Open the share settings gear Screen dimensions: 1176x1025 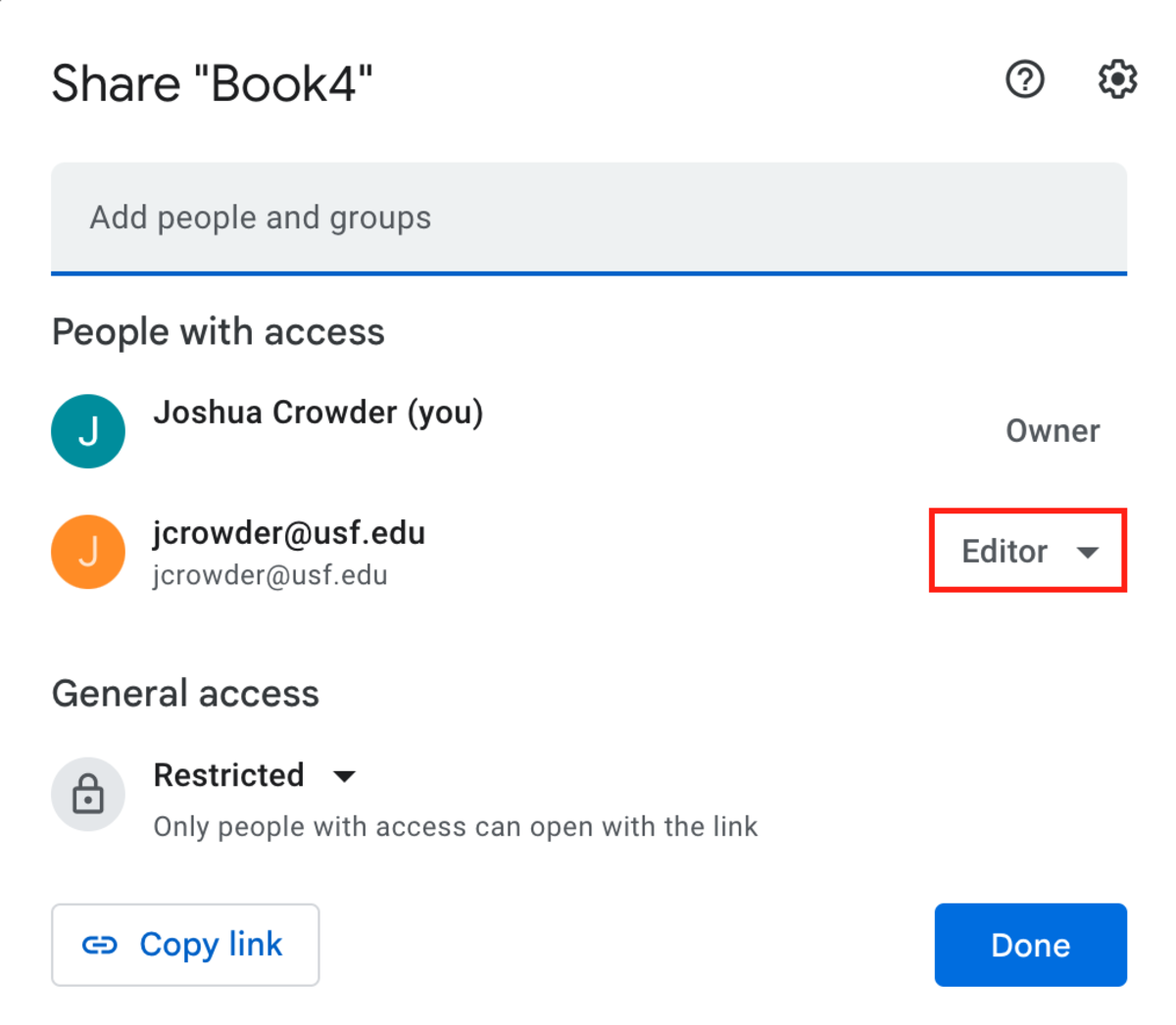coord(1115,79)
